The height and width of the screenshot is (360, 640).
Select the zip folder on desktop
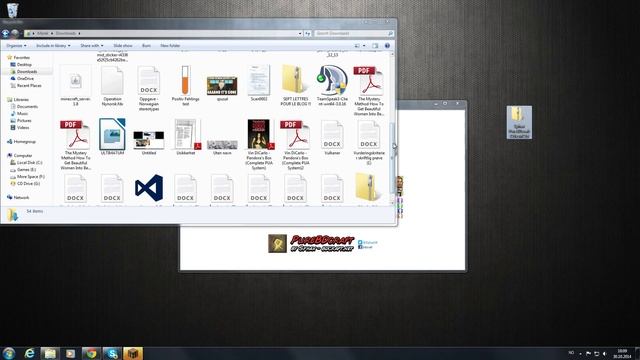(519, 122)
